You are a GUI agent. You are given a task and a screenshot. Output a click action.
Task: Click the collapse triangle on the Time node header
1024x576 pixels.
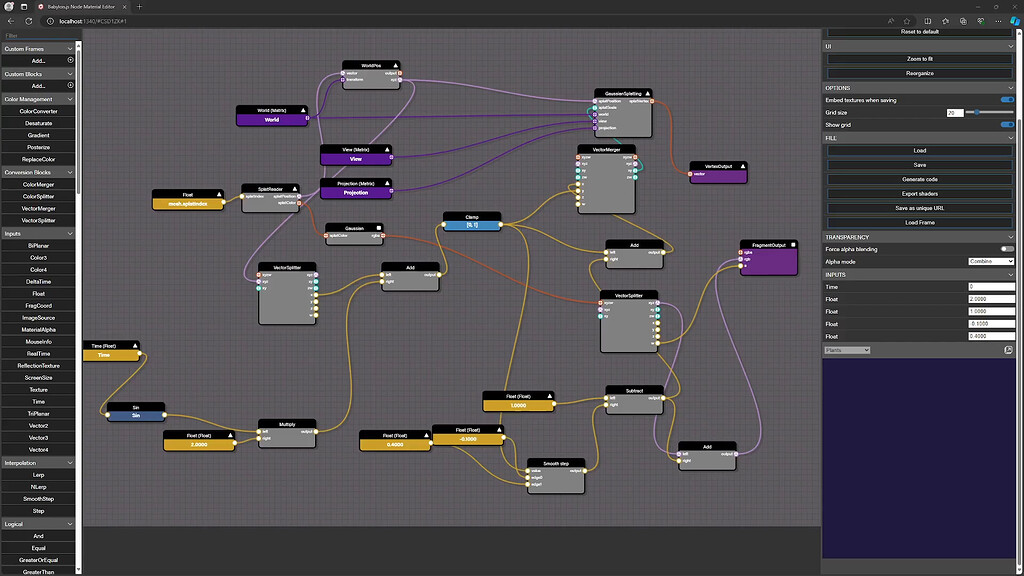click(x=135, y=346)
